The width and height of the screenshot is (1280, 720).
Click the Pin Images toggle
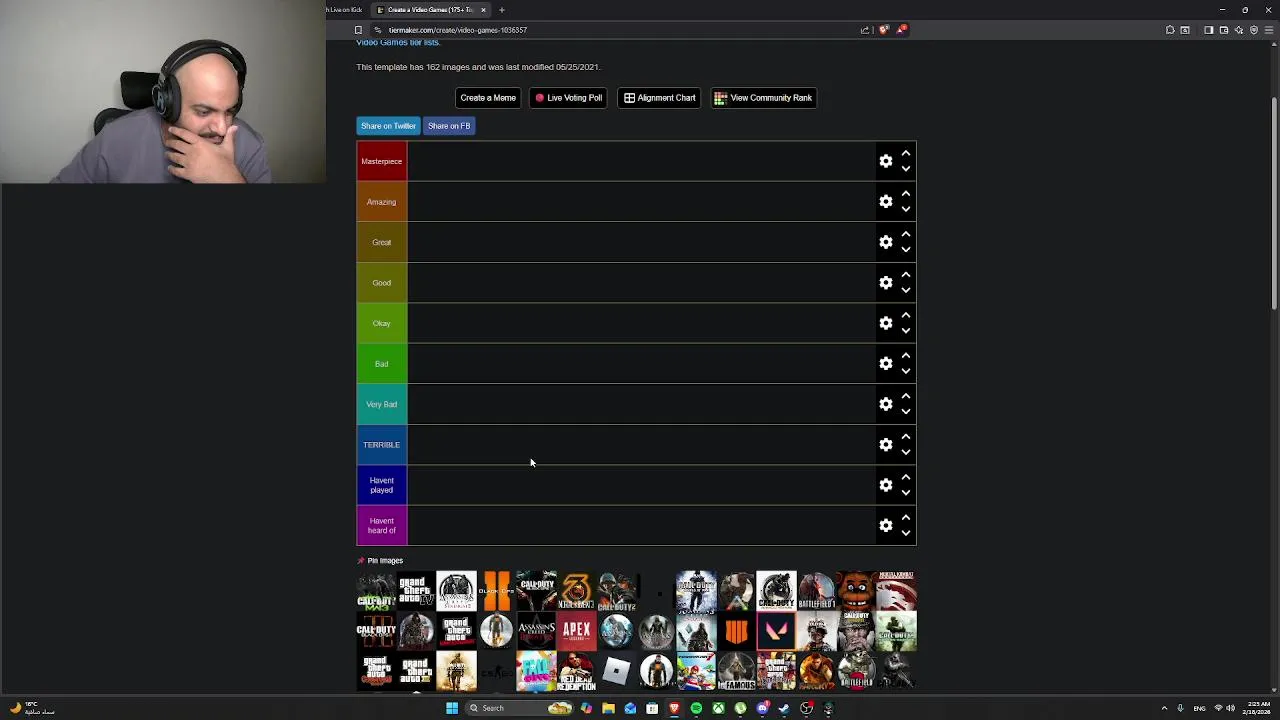(x=380, y=561)
